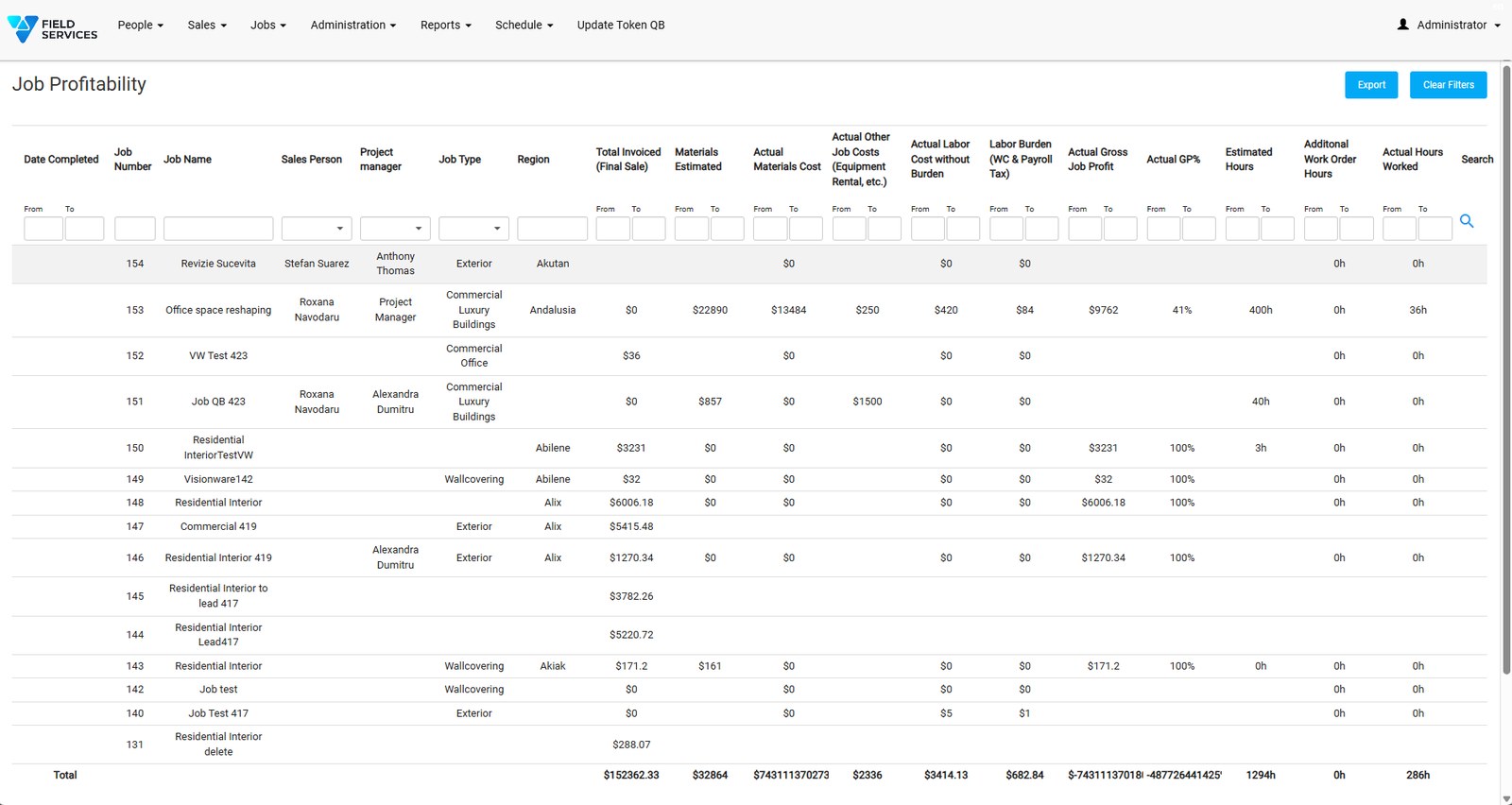
Task: Click the $22890 materials estimated value
Action: tap(710, 310)
